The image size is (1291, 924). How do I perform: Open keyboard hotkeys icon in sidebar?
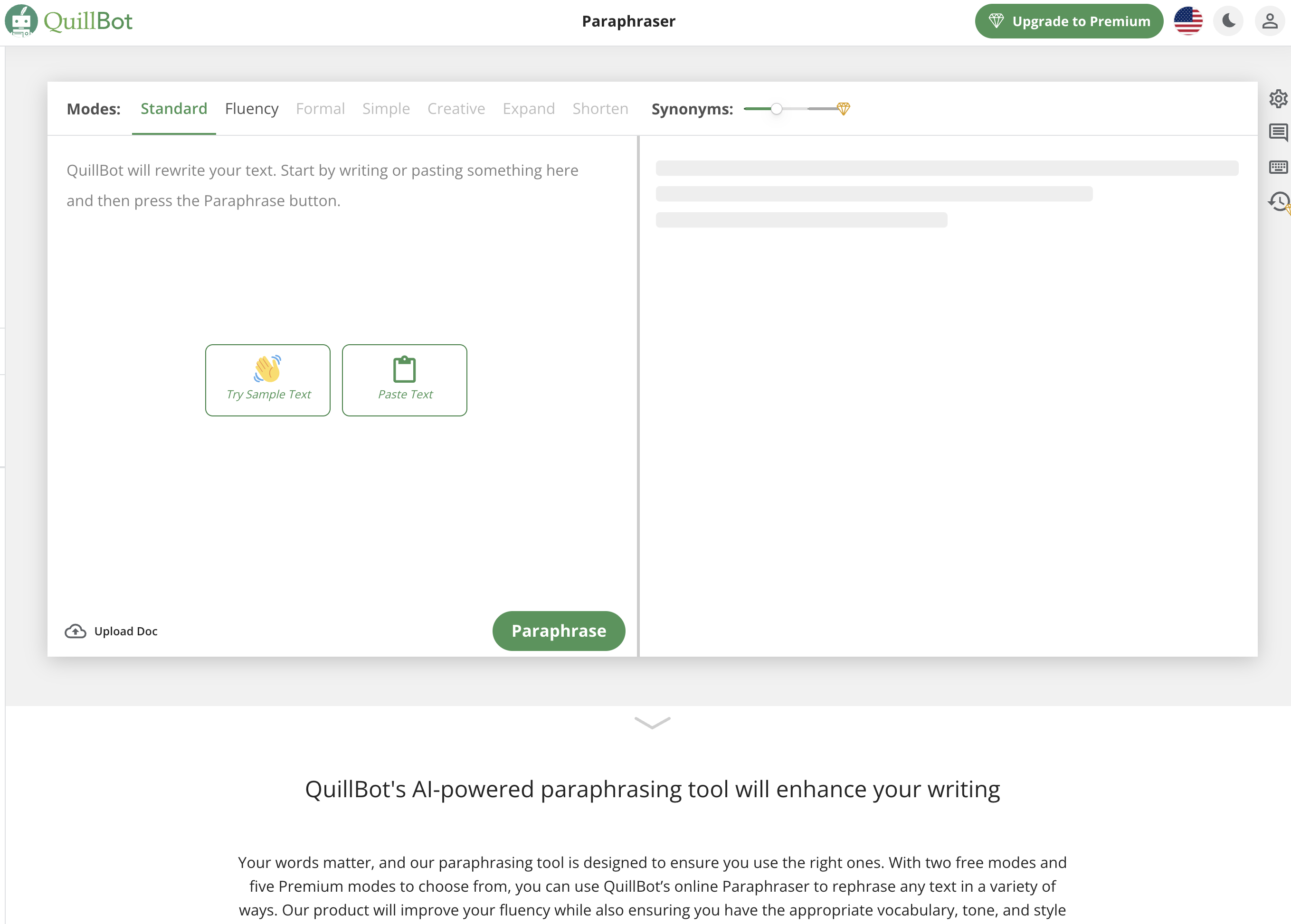click(x=1278, y=167)
